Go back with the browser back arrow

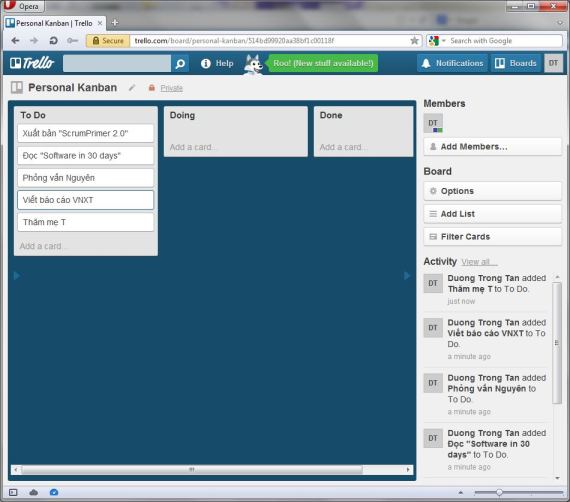click(x=15, y=40)
